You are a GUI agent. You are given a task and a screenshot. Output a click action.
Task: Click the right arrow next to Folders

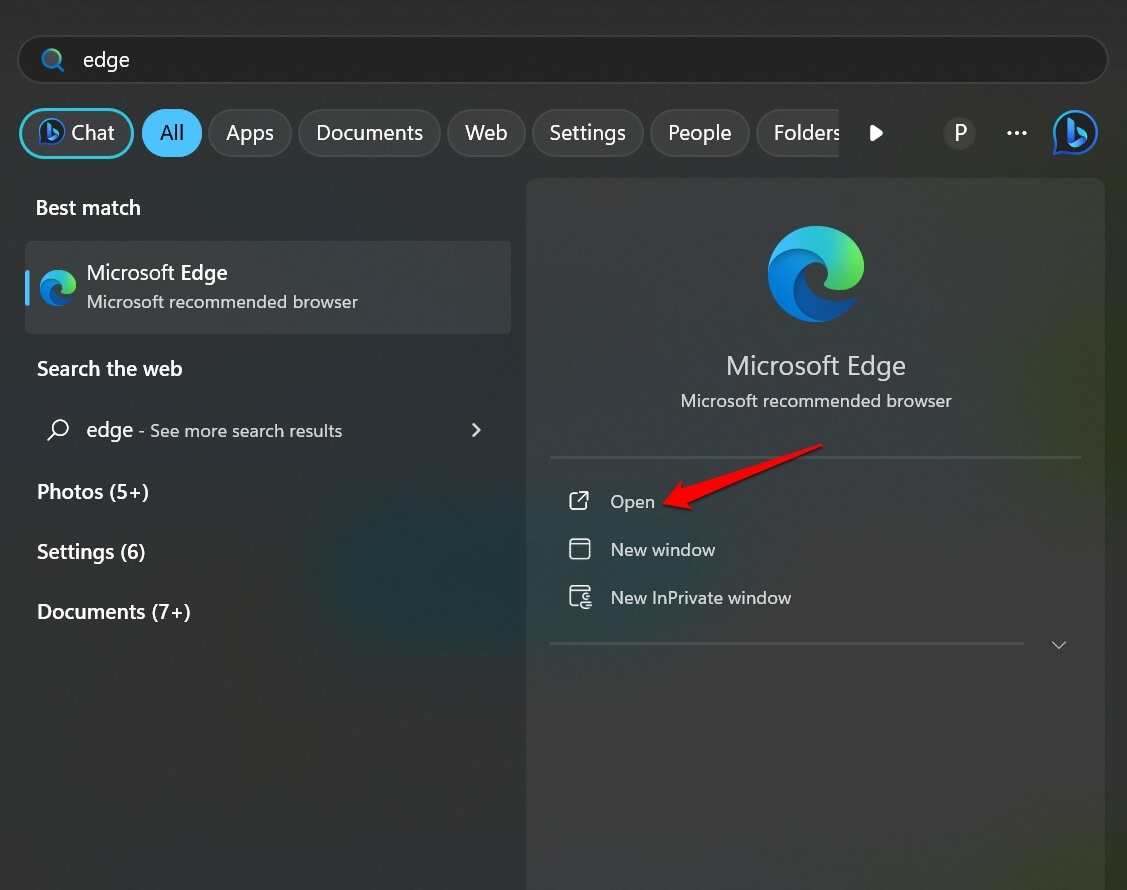[875, 132]
